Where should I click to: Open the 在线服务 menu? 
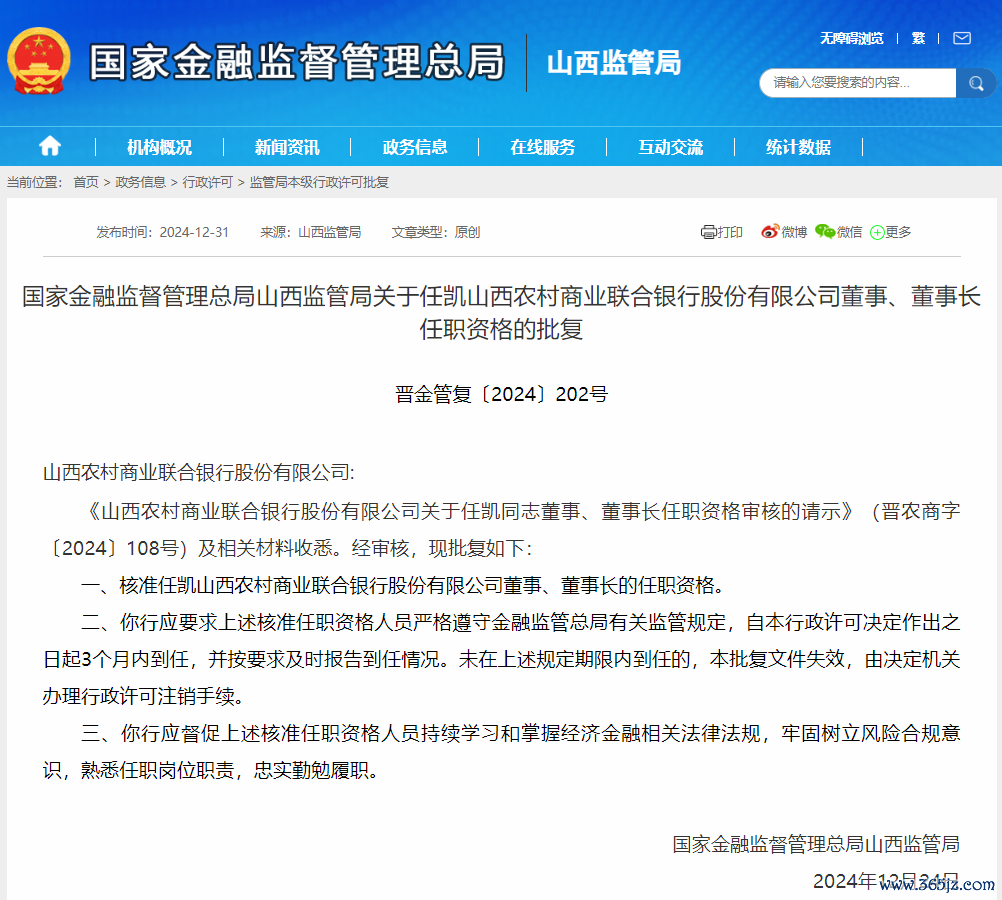tap(543, 147)
